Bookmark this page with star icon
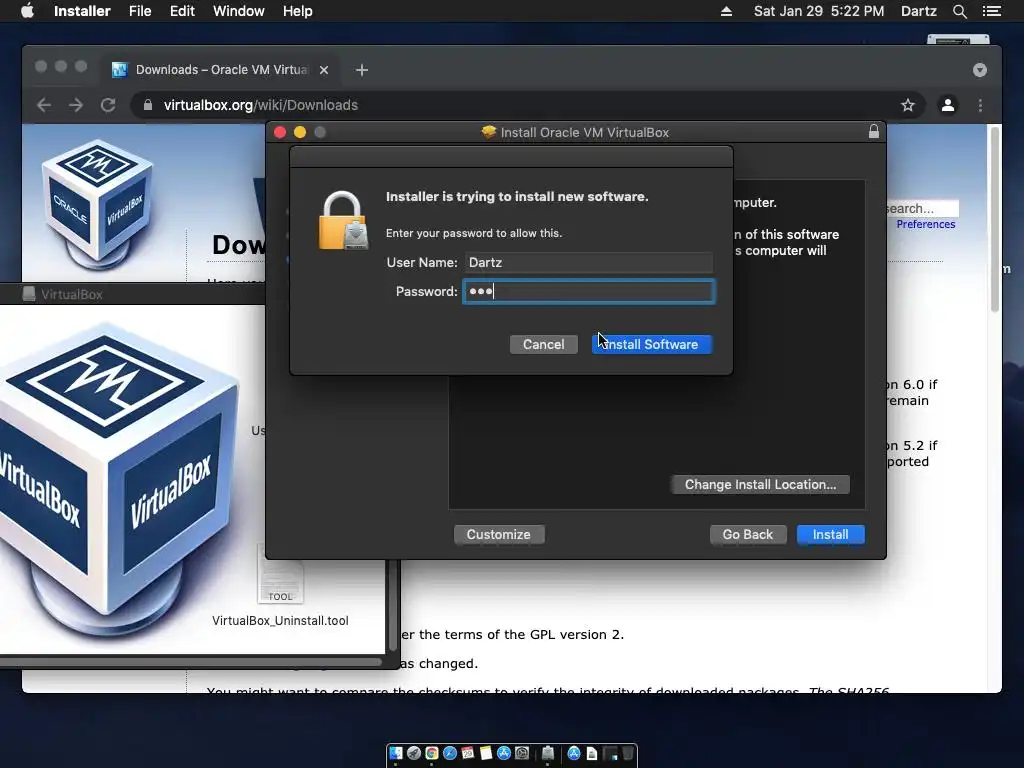Image resolution: width=1024 pixels, height=768 pixels. (x=908, y=105)
